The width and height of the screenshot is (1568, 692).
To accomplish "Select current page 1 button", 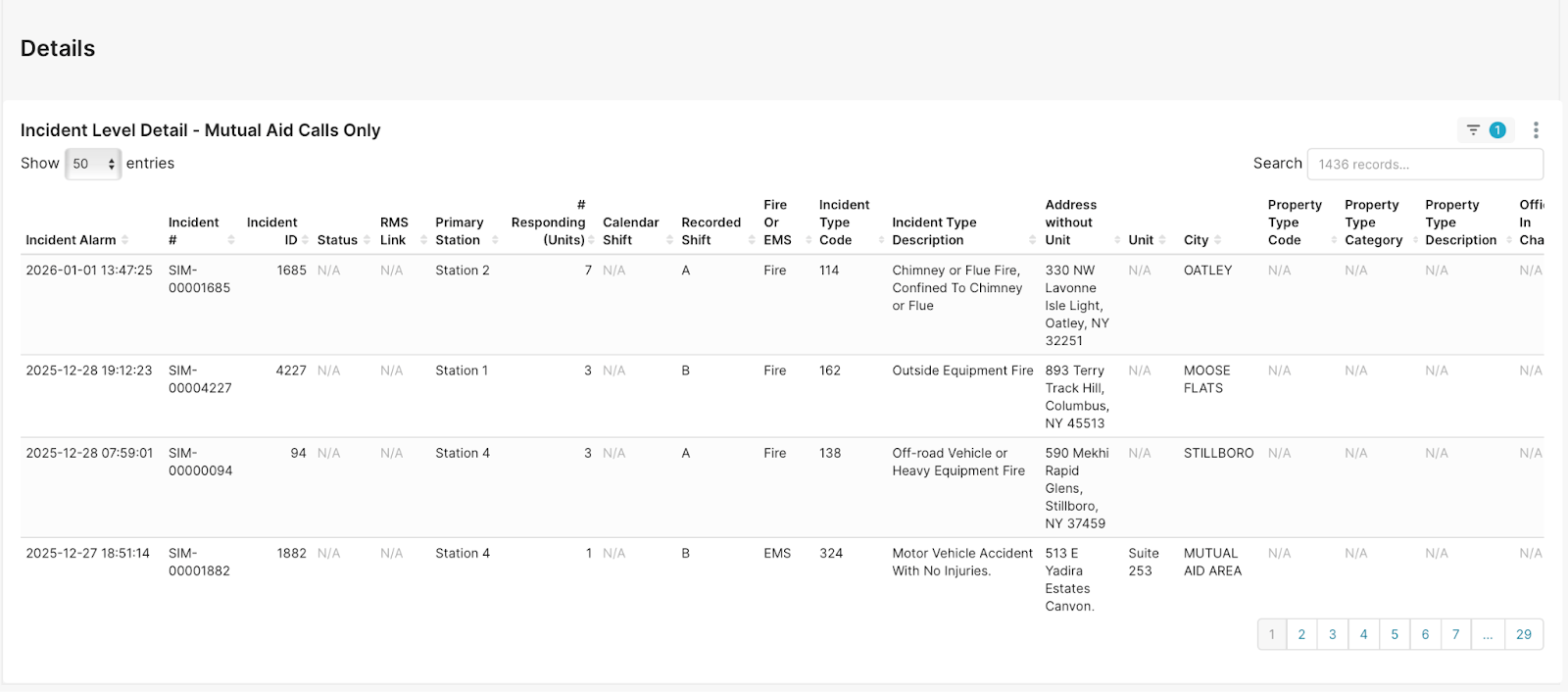I will click(1272, 634).
